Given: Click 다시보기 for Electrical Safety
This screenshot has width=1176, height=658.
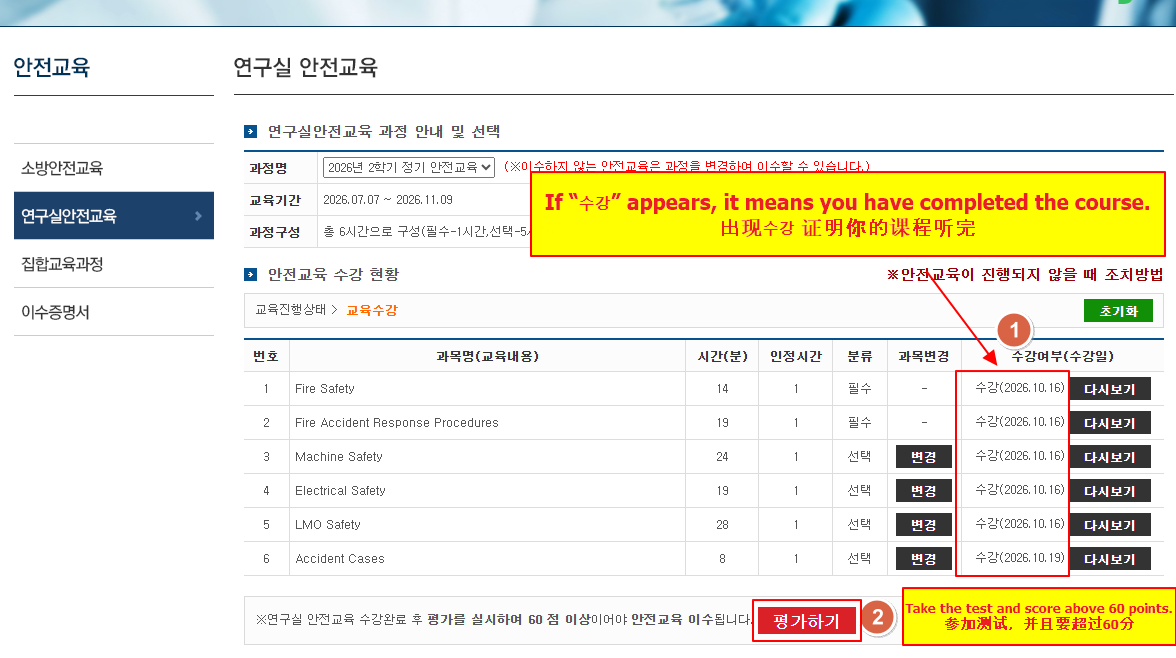Looking at the screenshot, I should [1110, 491].
